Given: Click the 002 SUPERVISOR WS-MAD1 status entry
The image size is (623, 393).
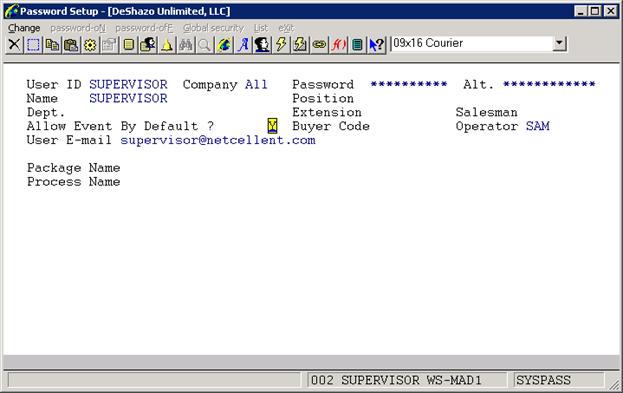Looking at the screenshot, I should click(x=407, y=380).
